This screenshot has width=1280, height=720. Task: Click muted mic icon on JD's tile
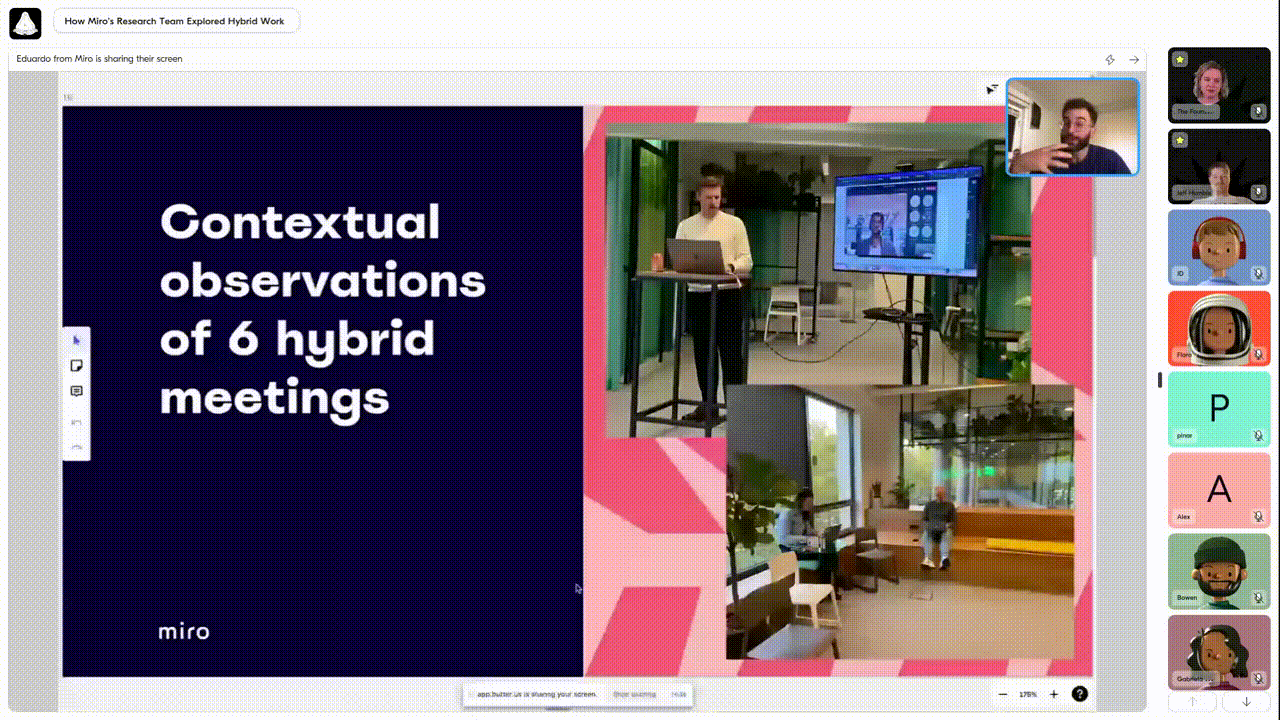pyautogui.click(x=1258, y=273)
